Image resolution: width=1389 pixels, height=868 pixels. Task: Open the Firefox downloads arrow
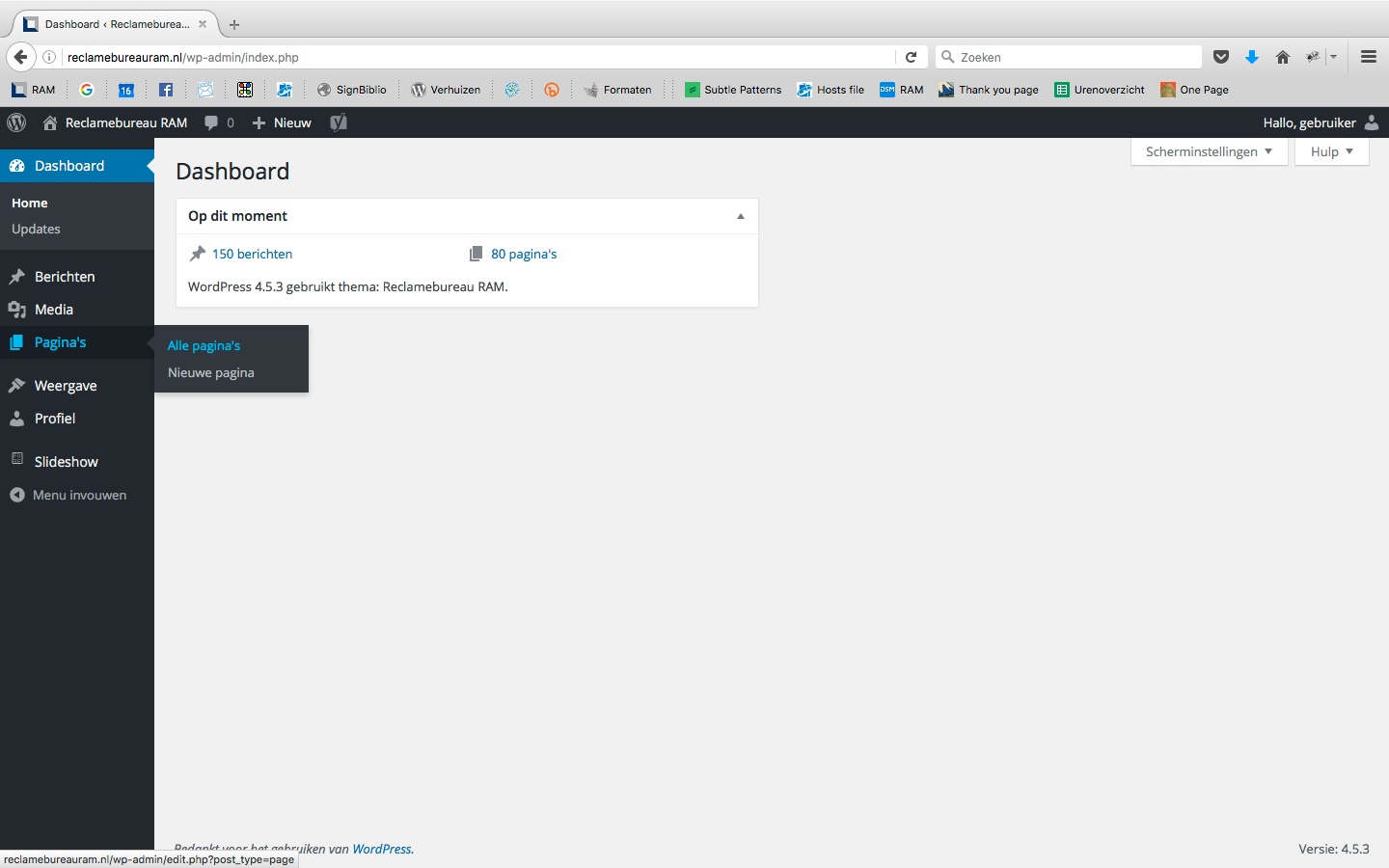pos(1252,57)
